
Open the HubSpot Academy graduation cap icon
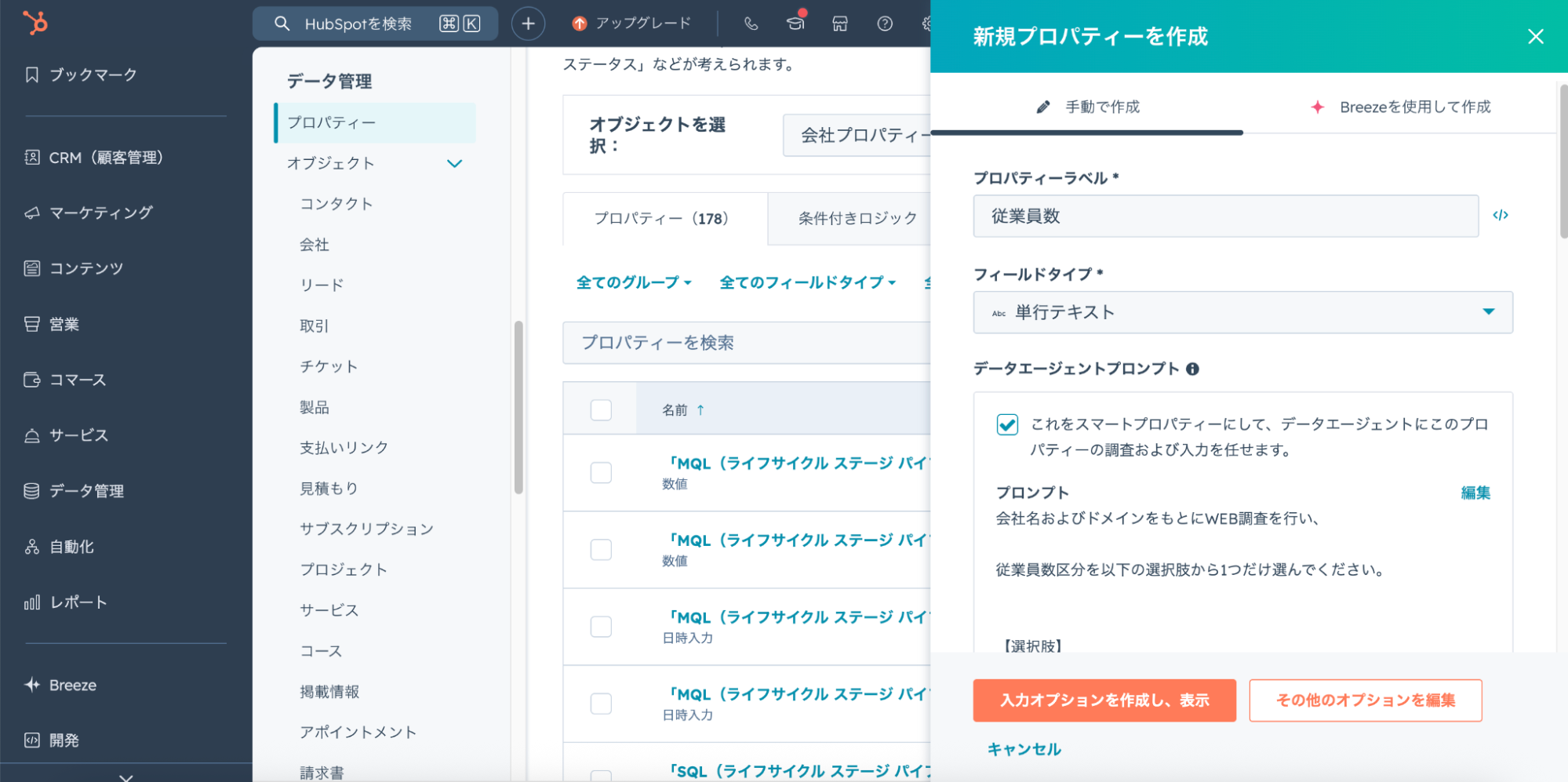click(795, 23)
